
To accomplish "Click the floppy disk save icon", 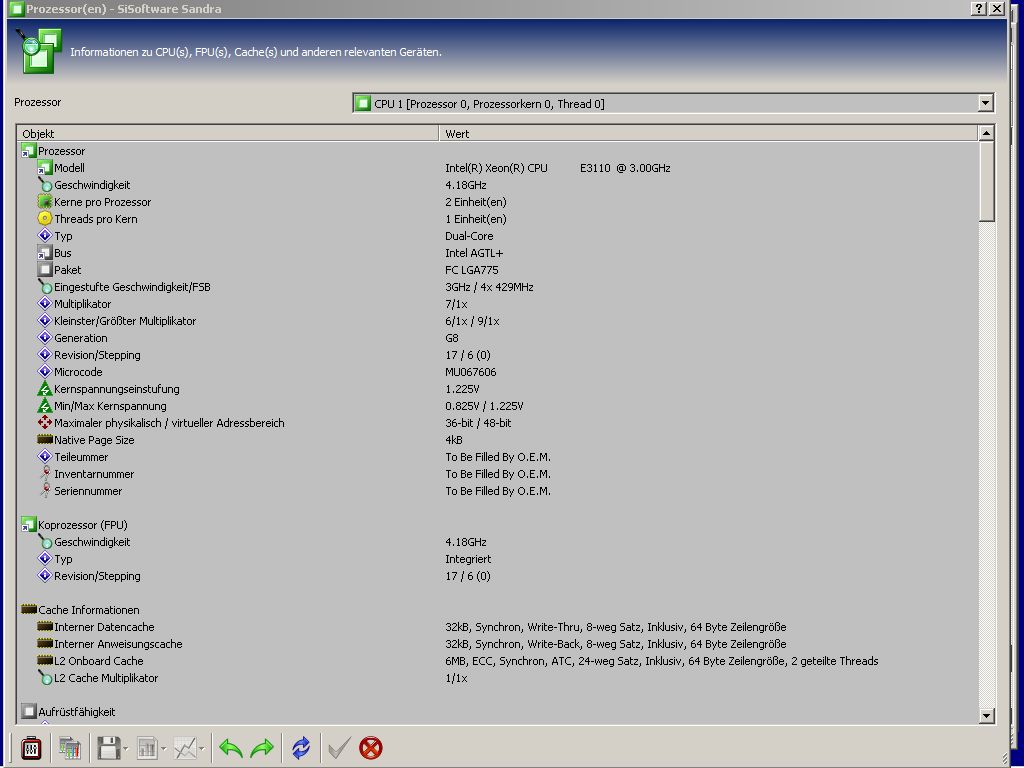I will coord(108,748).
